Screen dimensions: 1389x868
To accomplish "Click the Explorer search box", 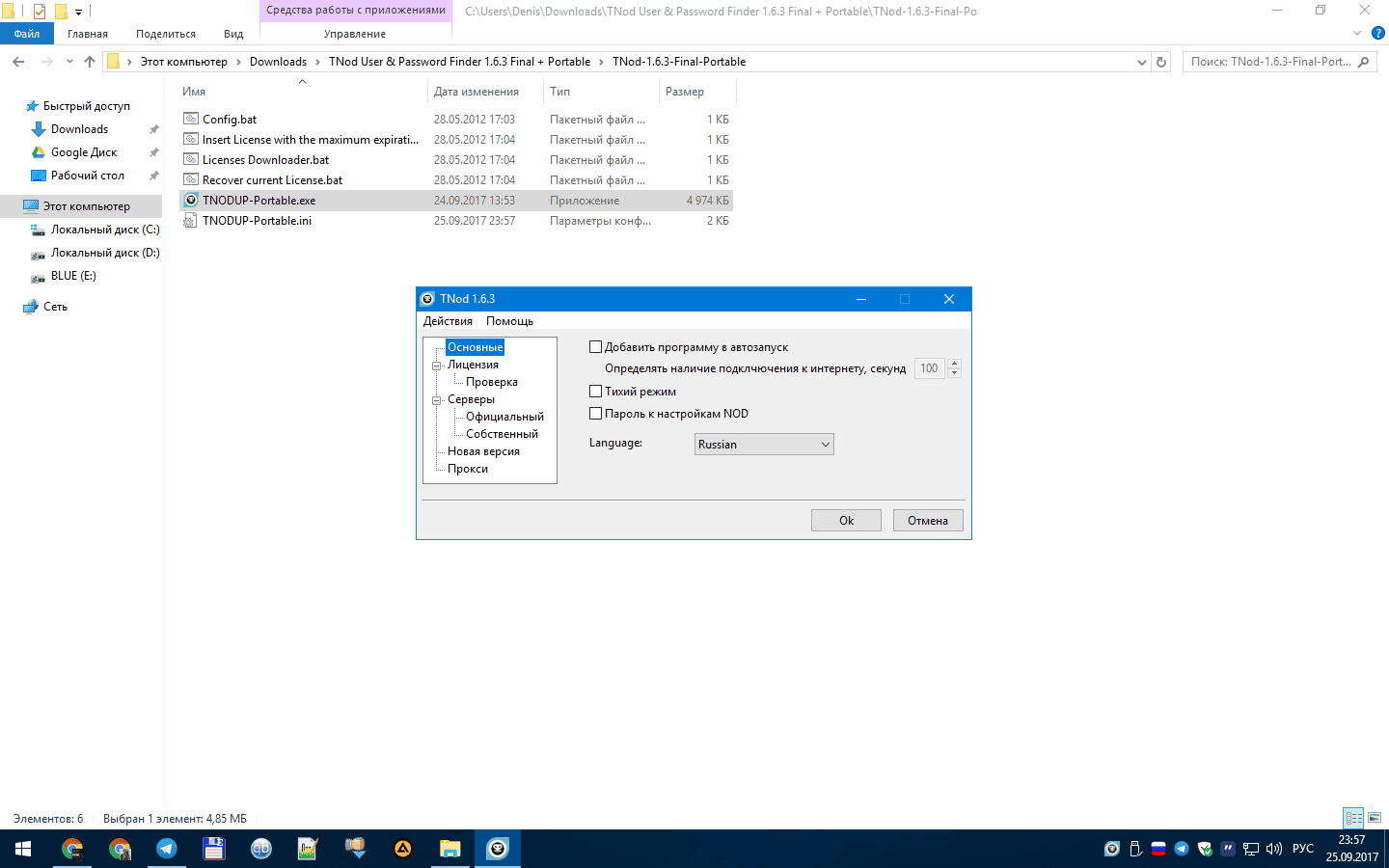I will pyautogui.click(x=1279, y=62).
